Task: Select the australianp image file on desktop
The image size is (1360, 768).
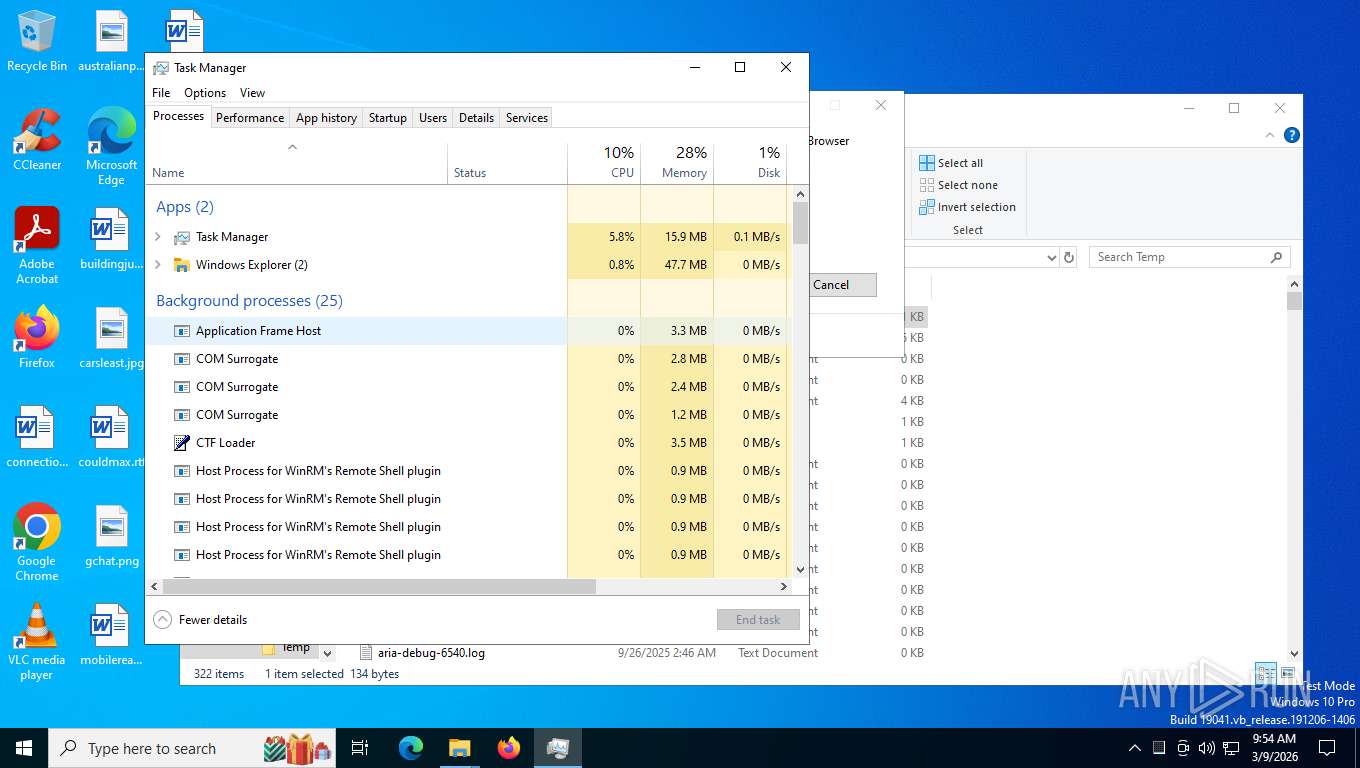Action: (111, 40)
